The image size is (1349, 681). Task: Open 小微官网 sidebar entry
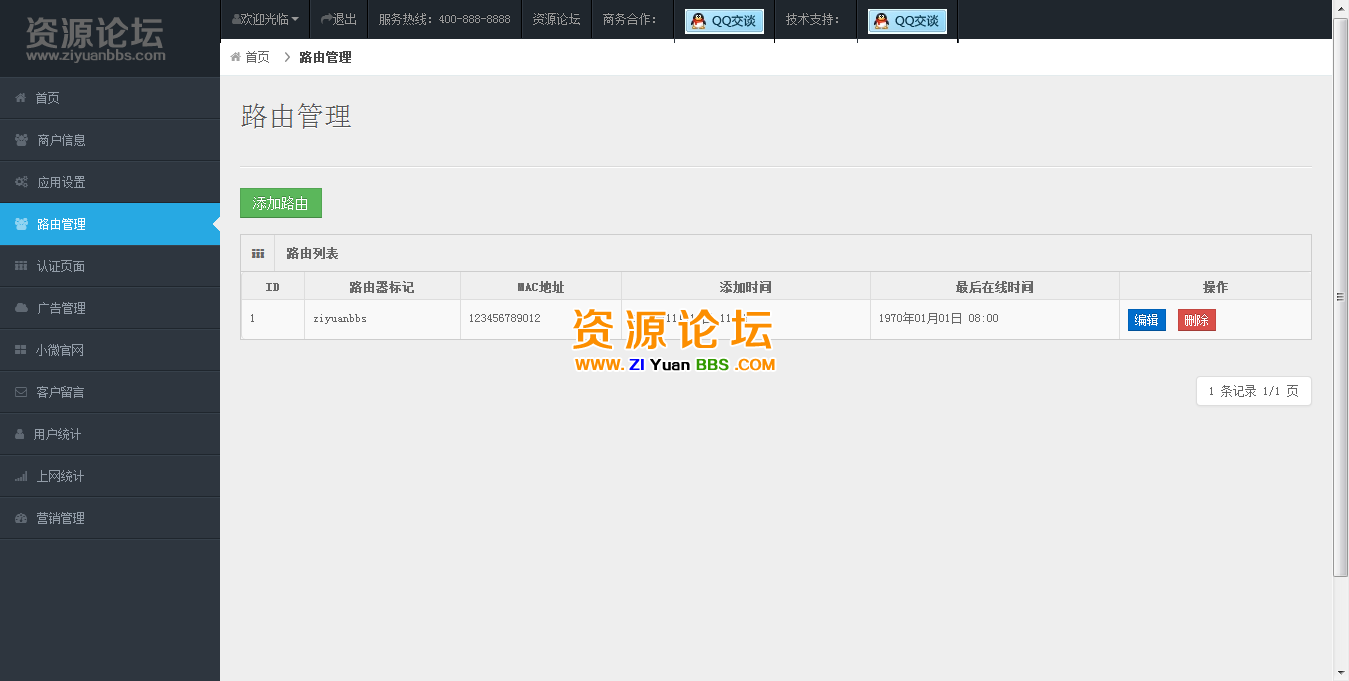[110, 350]
